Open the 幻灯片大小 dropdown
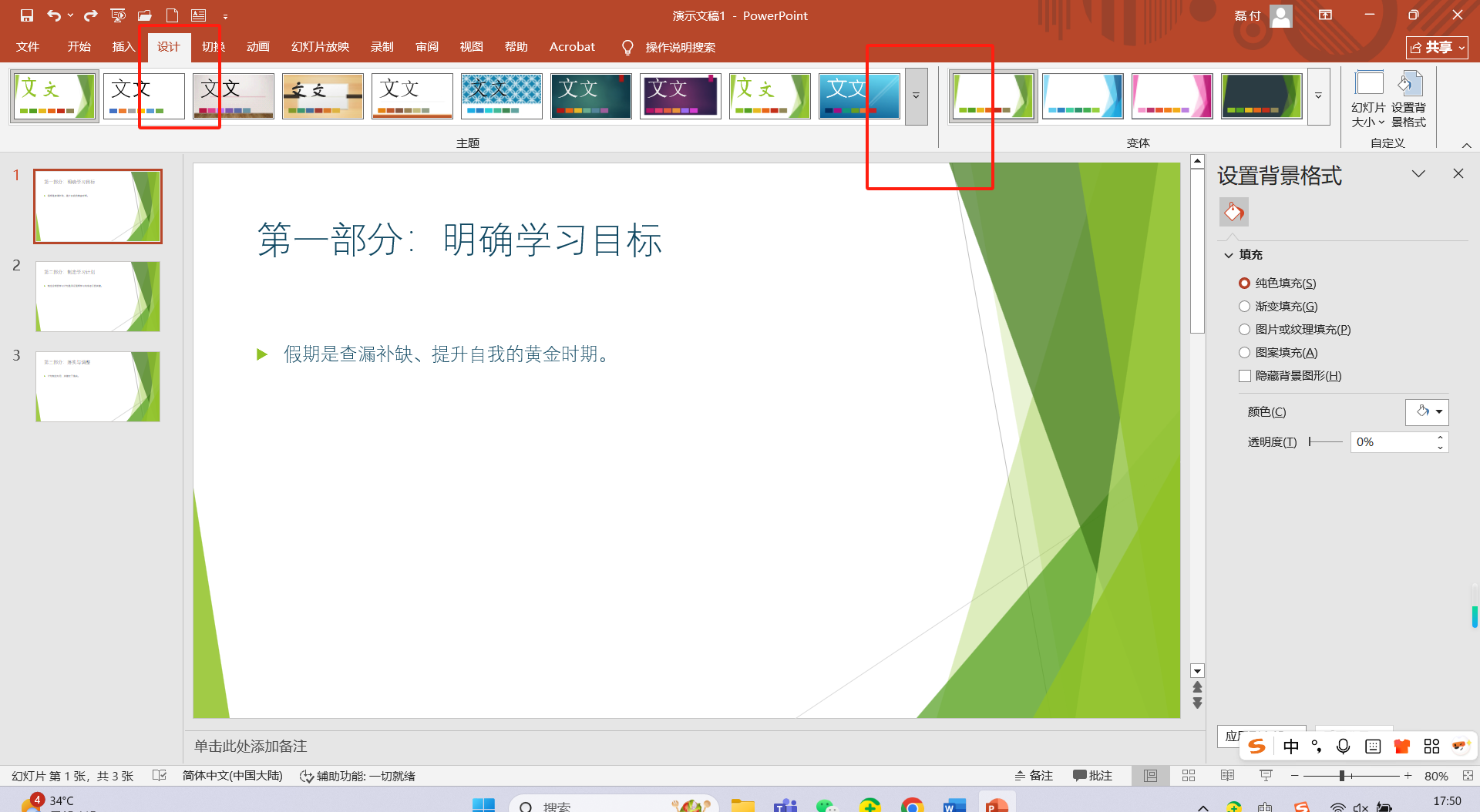 pyautogui.click(x=1368, y=100)
